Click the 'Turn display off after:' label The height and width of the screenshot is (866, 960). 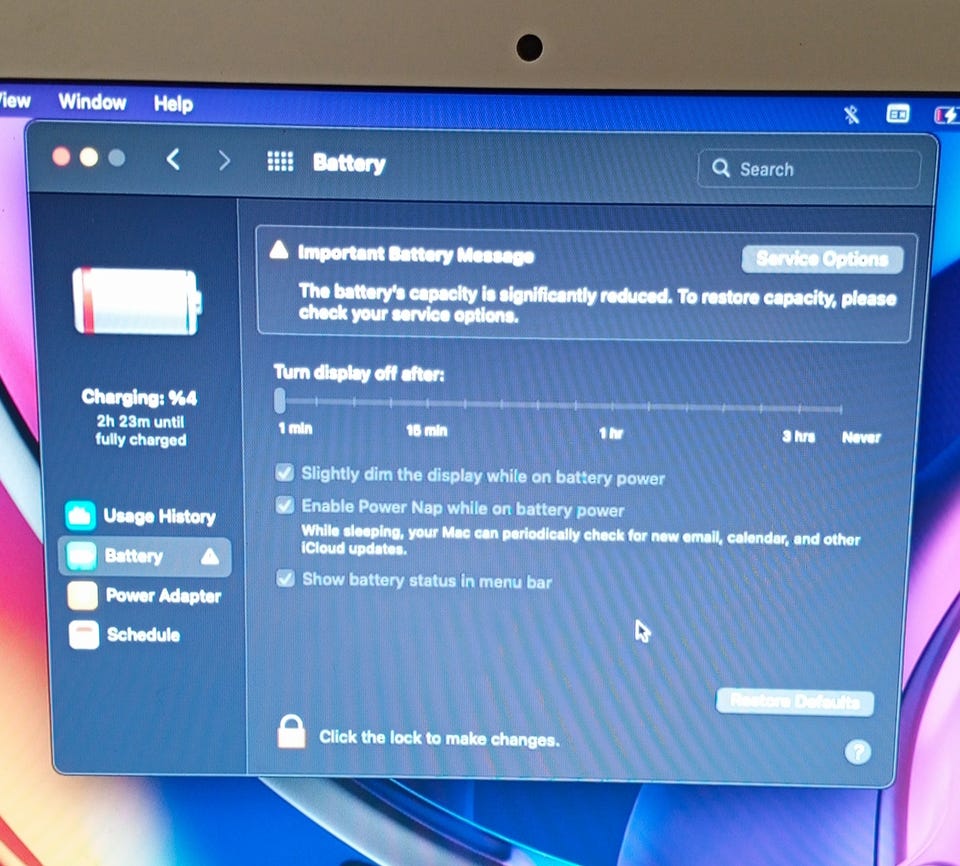(359, 373)
